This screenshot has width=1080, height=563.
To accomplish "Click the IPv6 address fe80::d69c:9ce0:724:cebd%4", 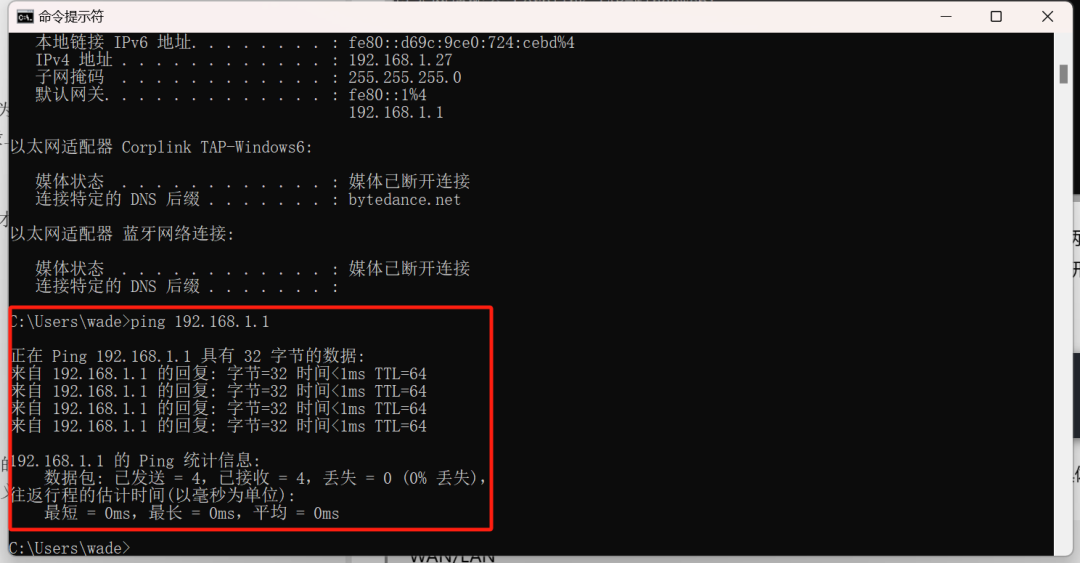I will point(461,42).
